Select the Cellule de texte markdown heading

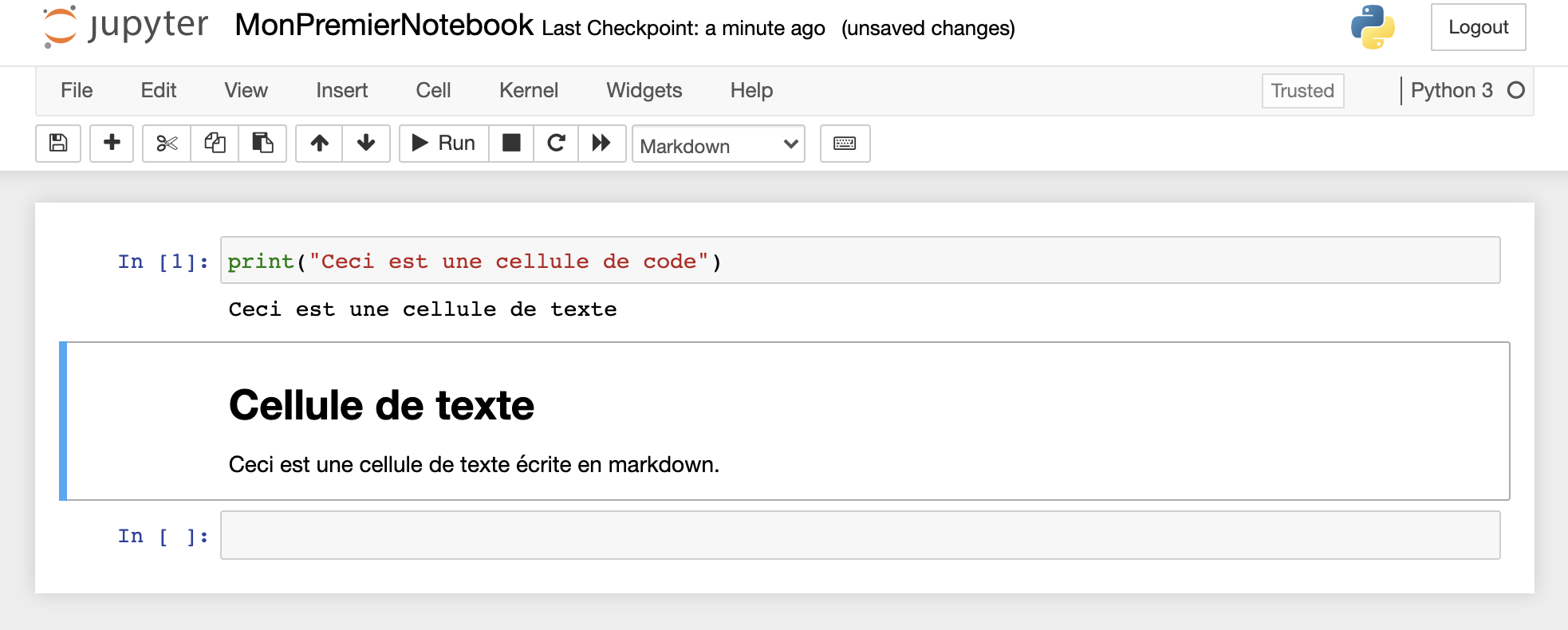(382, 405)
